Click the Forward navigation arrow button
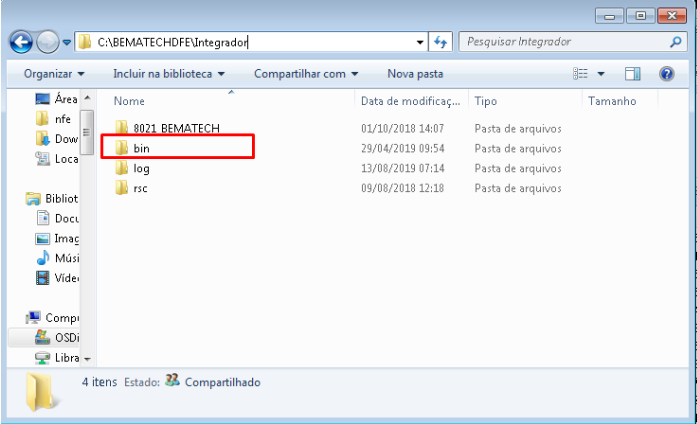The width and height of the screenshot is (697, 424). 48,42
